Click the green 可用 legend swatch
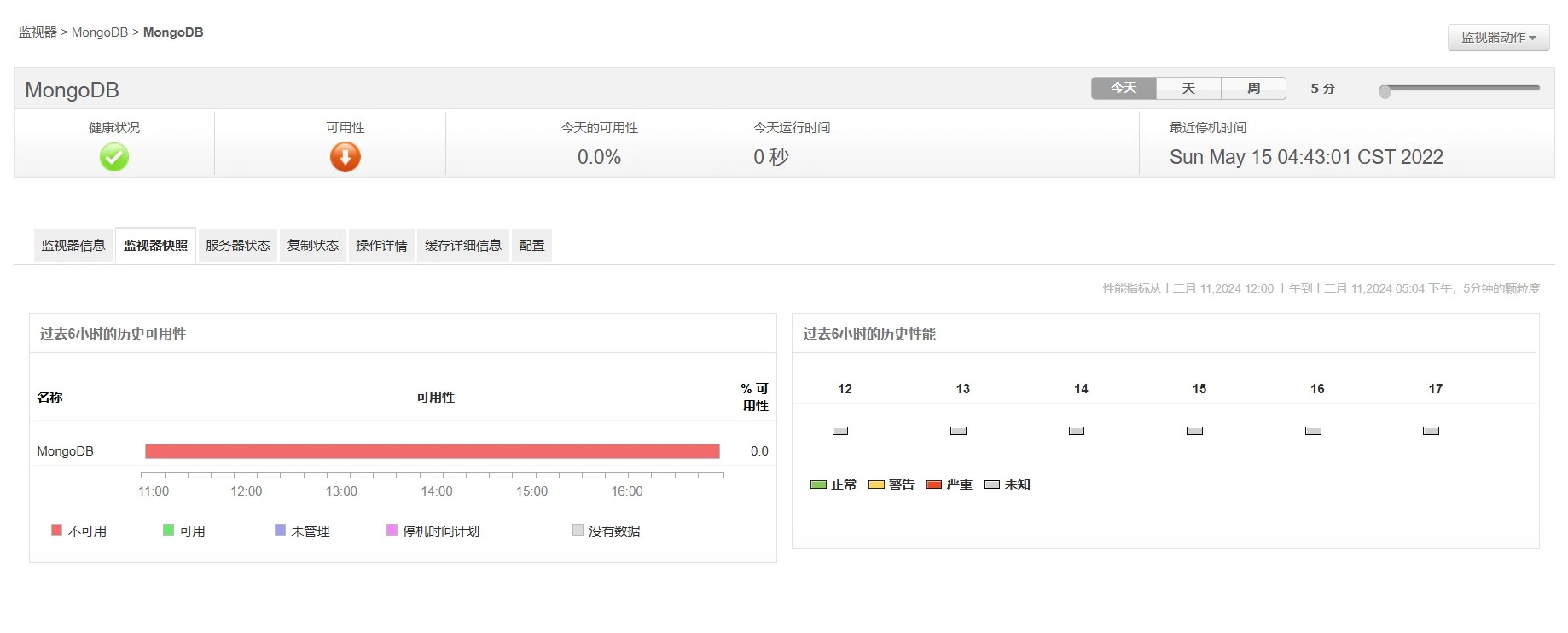1568x633 pixels. pyautogui.click(x=168, y=530)
